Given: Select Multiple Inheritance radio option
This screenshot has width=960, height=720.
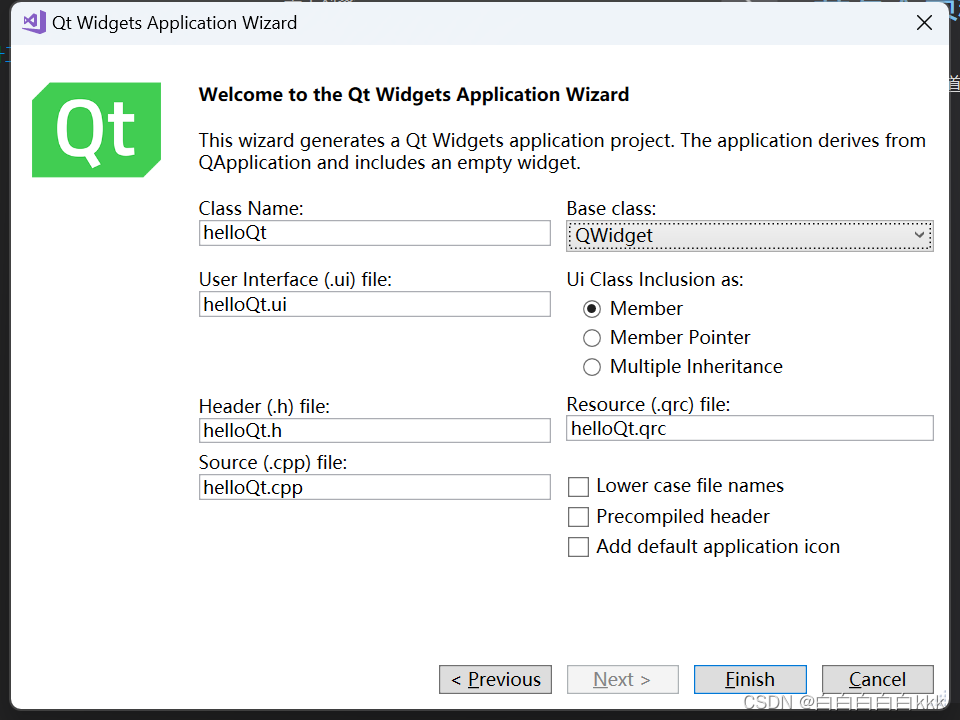Looking at the screenshot, I should pyautogui.click(x=591, y=367).
